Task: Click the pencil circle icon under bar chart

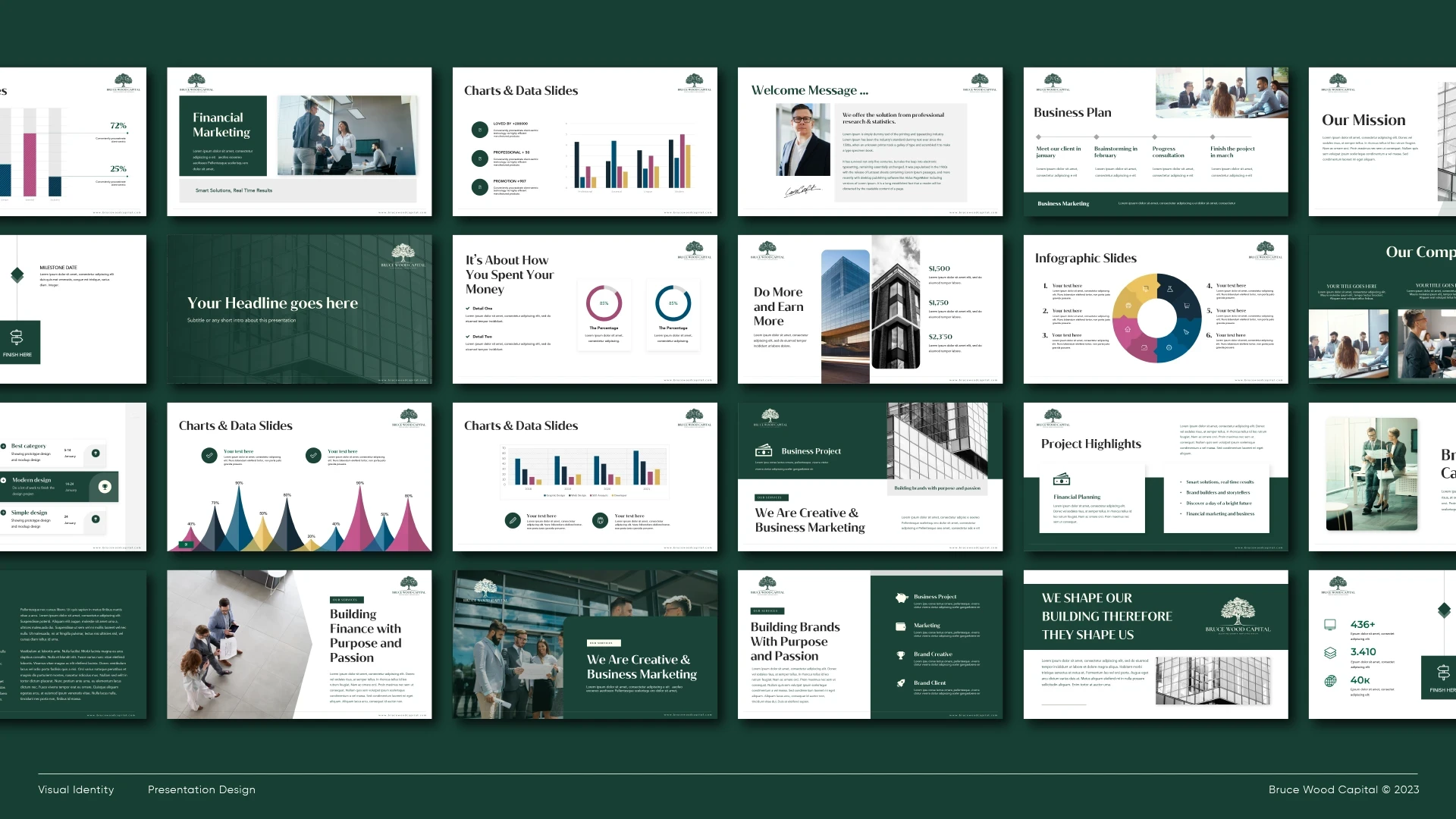Action: (513, 520)
